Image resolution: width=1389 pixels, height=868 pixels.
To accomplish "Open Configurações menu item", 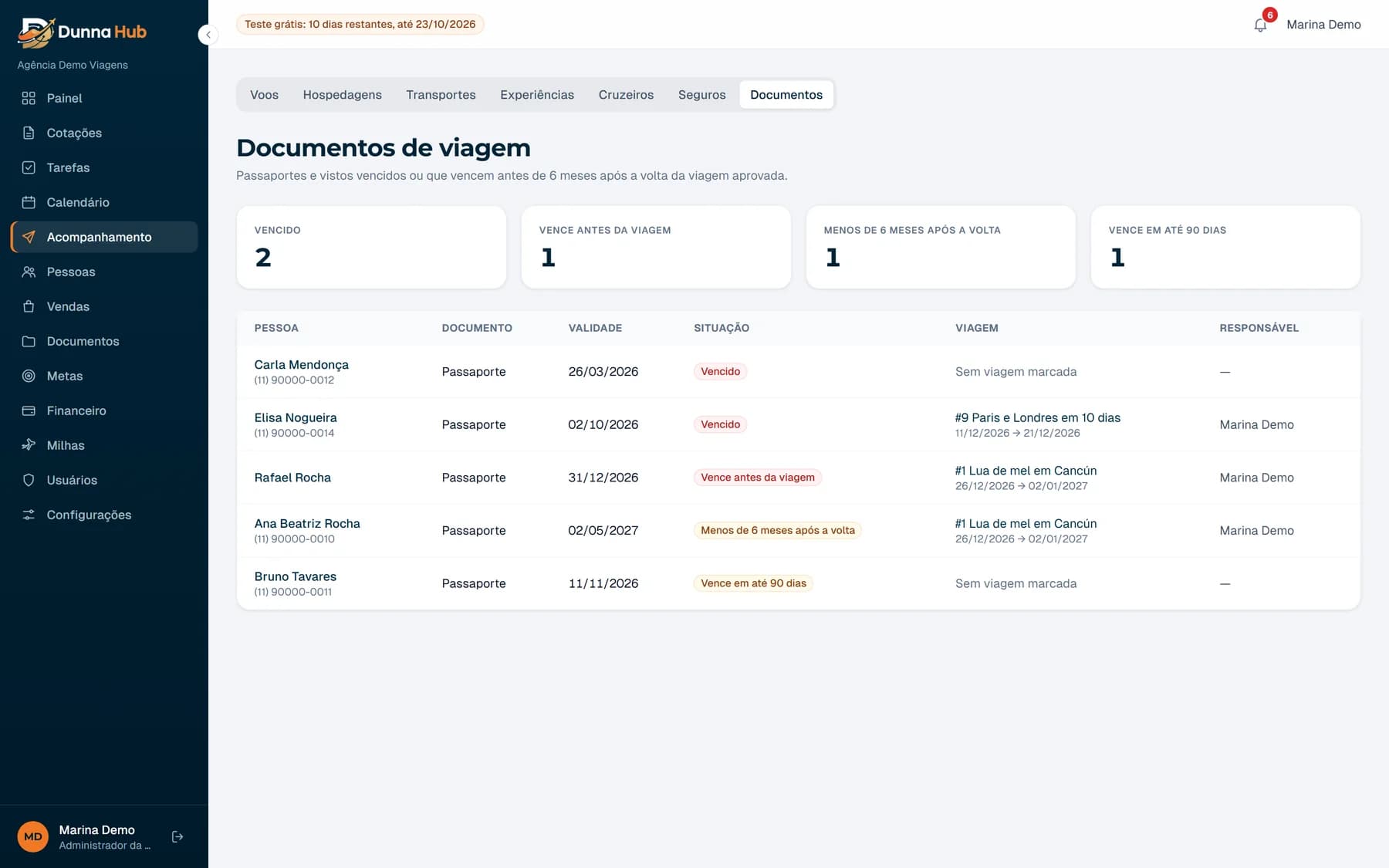I will (104, 515).
